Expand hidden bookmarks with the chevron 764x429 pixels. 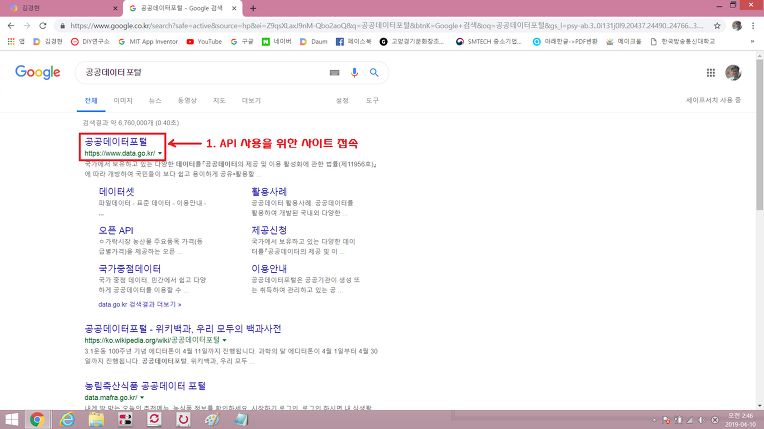(752, 42)
